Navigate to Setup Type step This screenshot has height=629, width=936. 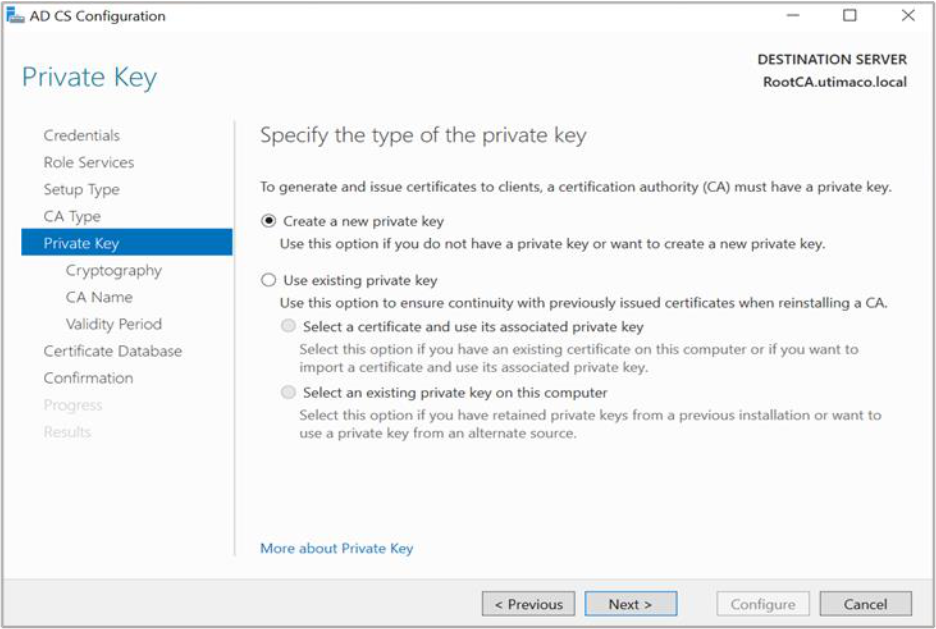pyautogui.click(x=81, y=189)
